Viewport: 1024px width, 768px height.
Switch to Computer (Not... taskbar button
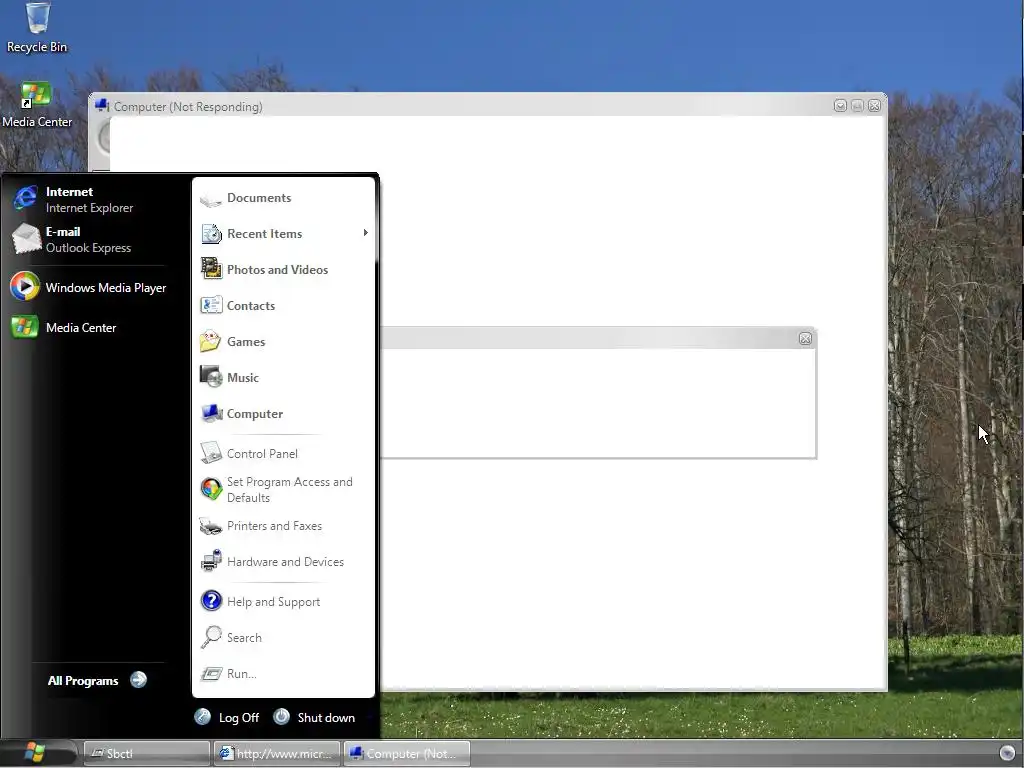(406, 753)
